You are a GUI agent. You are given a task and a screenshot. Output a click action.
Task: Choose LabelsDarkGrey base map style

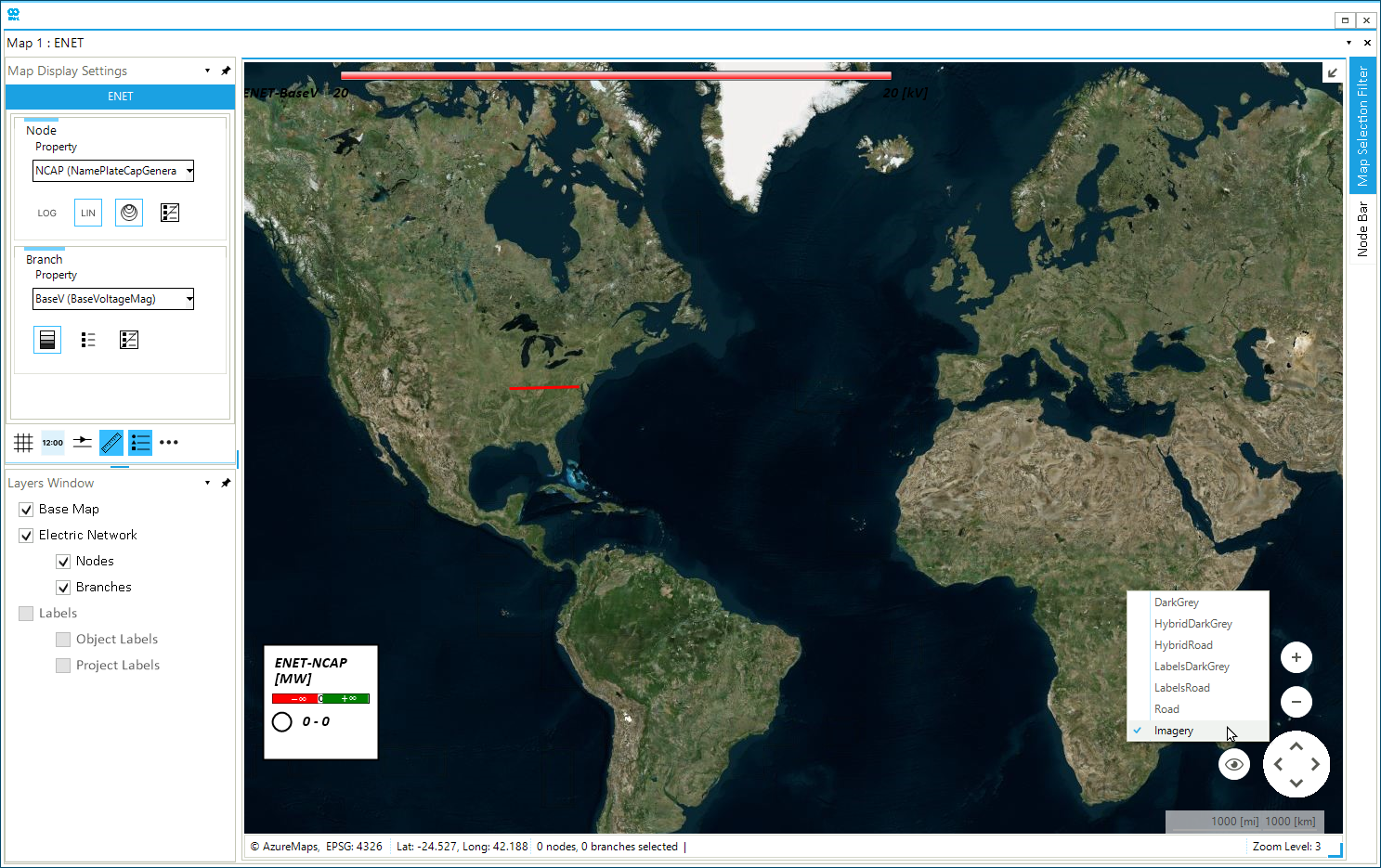1198,667
